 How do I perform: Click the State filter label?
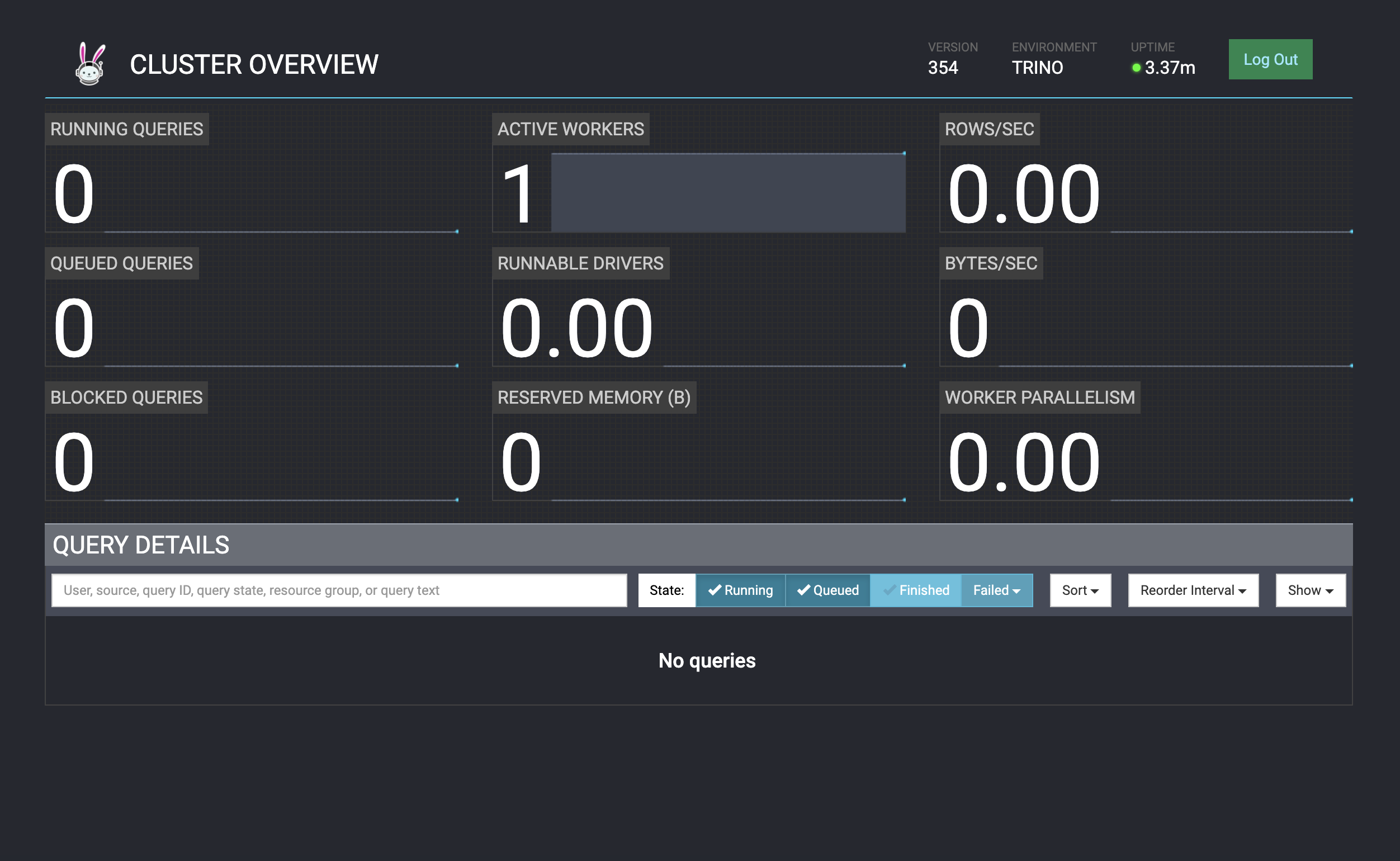pyautogui.click(x=666, y=590)
